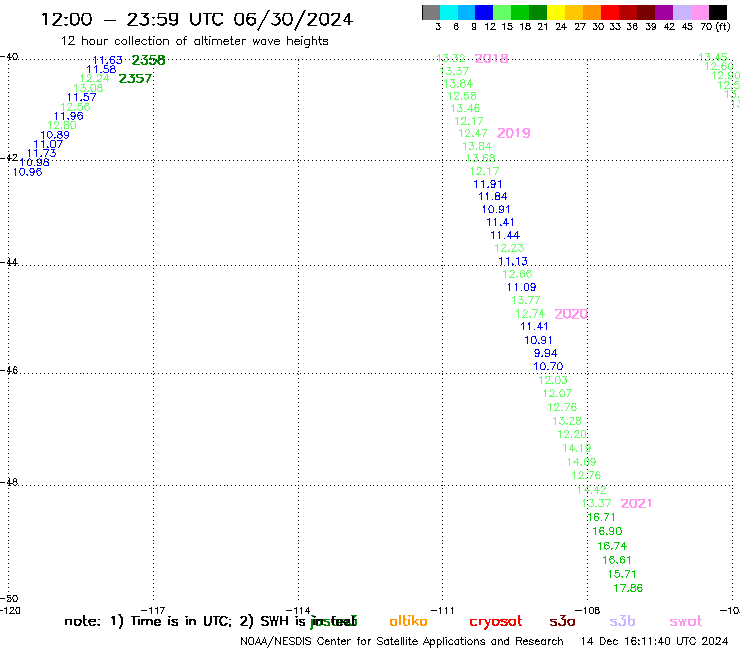Select the light green 15 ft legend swatch
The image size is (740, 650).
point(502,12)
